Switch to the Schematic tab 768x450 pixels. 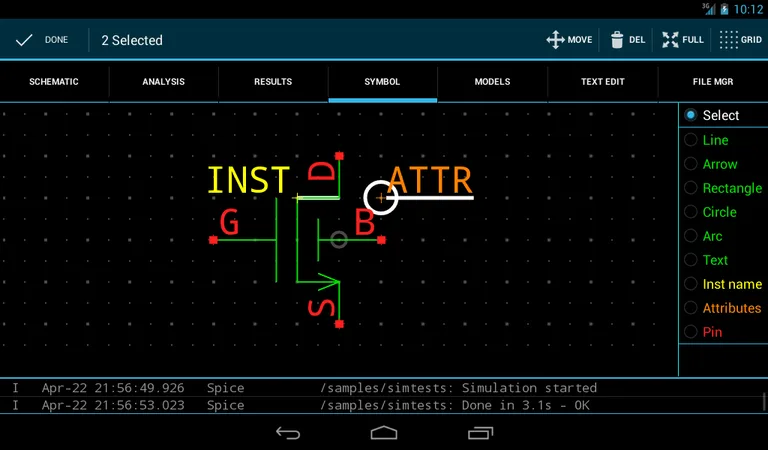54,82
